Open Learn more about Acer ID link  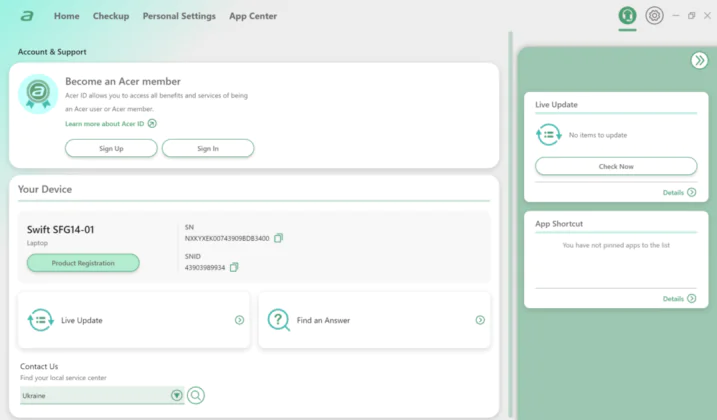pyautogui.click(x=104, y=124)
